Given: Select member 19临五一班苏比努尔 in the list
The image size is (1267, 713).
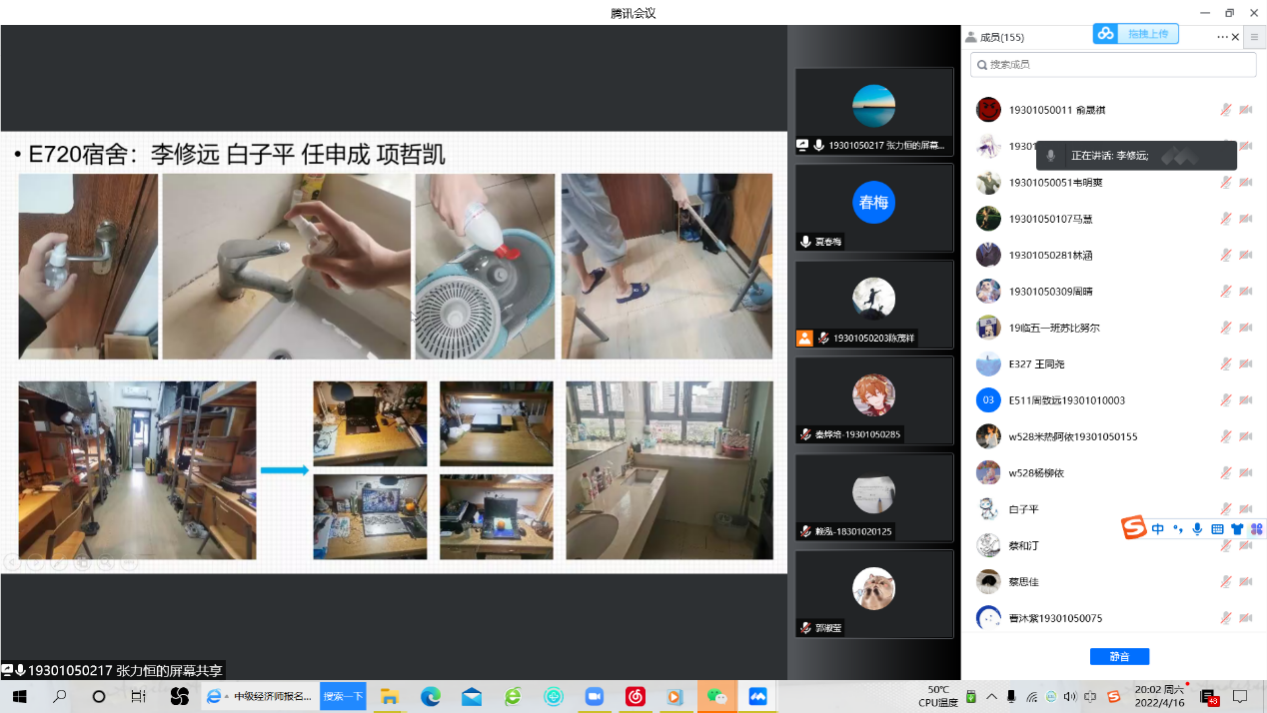Looking at the screenshot, I should click(1113, 328).
